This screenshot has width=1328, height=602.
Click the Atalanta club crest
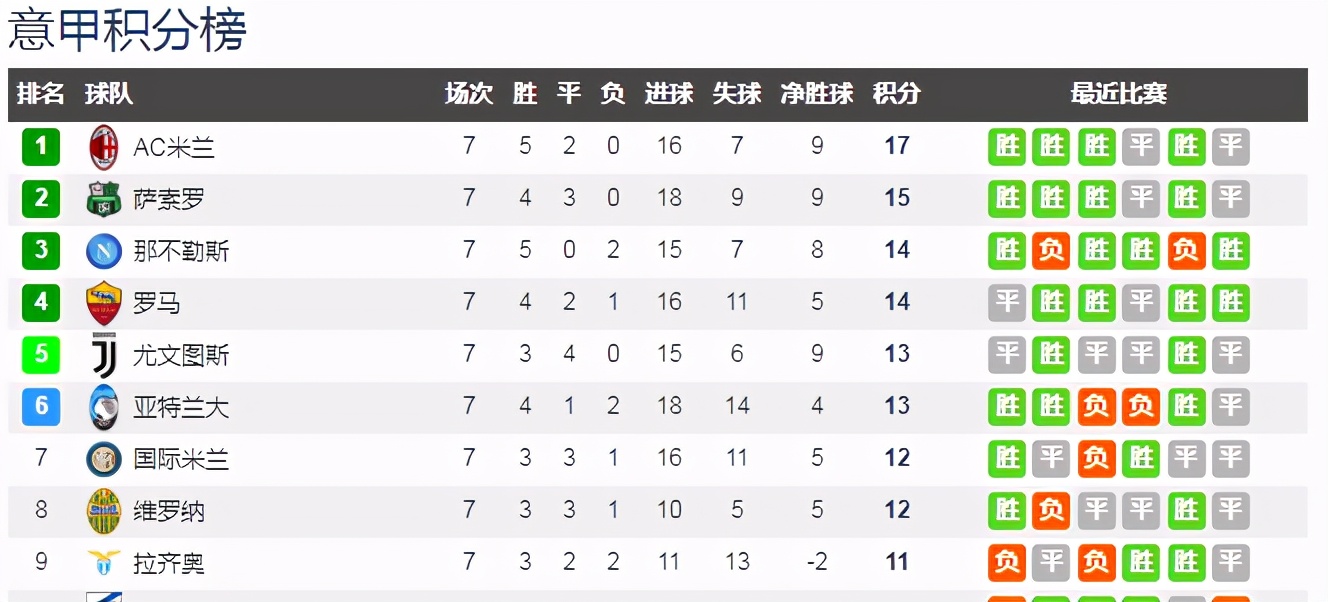coord(104,407)
